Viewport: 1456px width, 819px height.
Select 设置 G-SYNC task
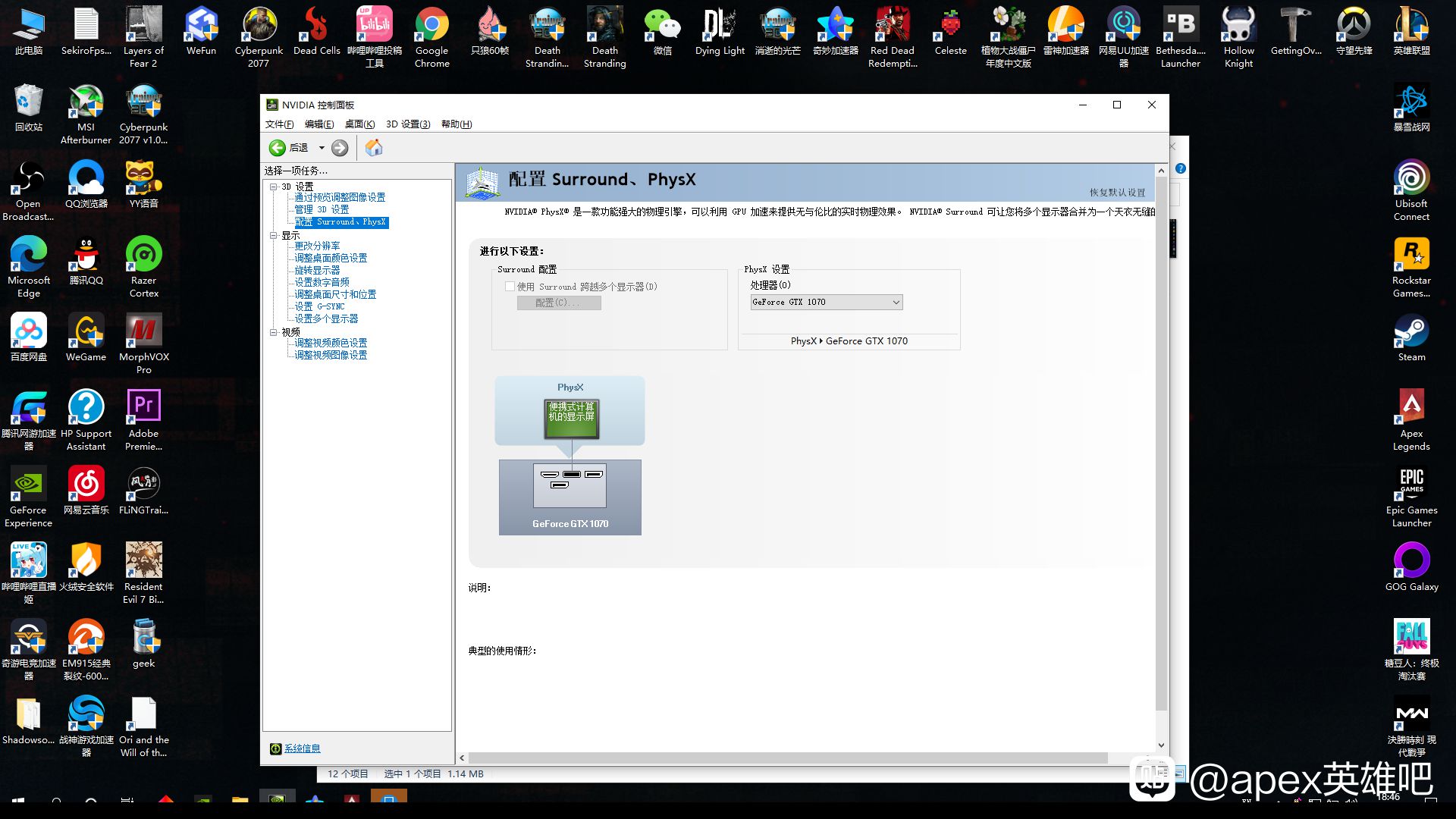(x=319, y=306)
